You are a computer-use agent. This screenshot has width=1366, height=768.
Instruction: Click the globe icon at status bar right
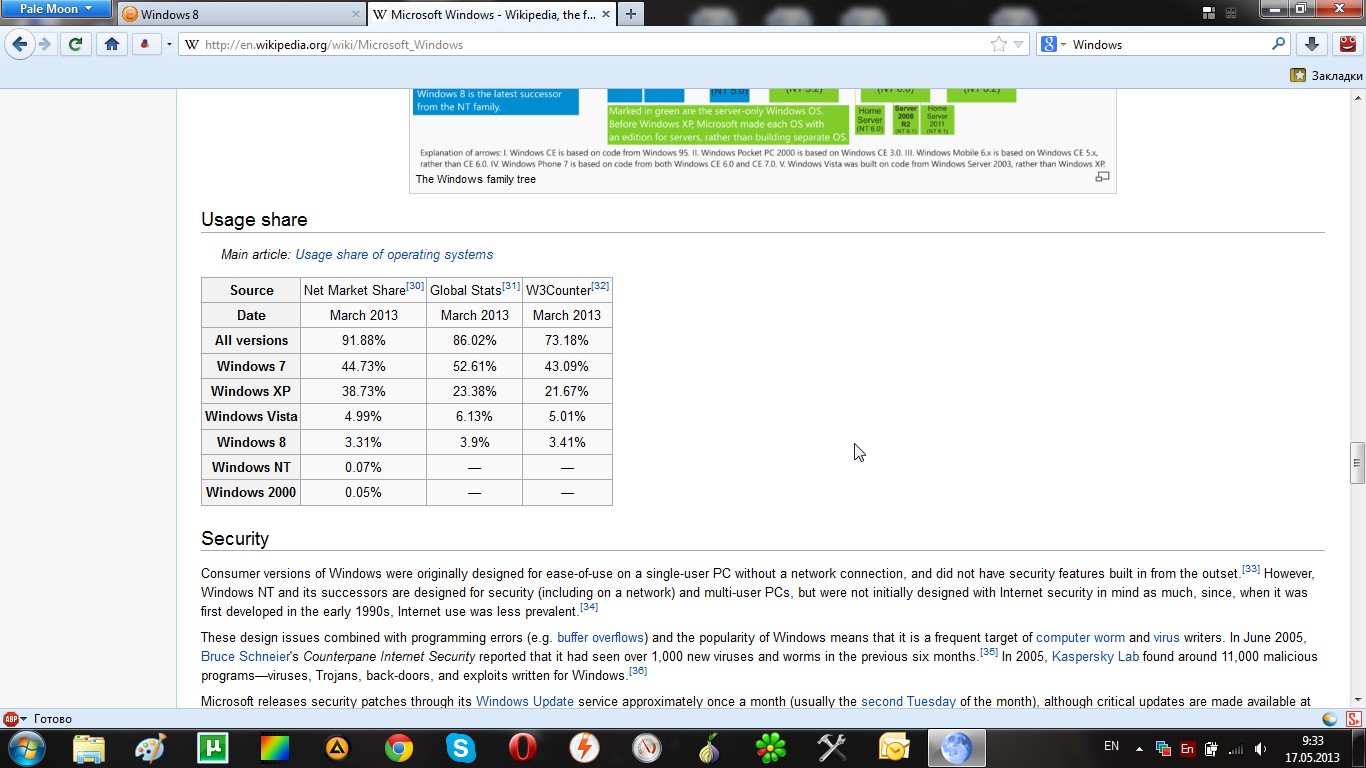(x=1329, y=719)
